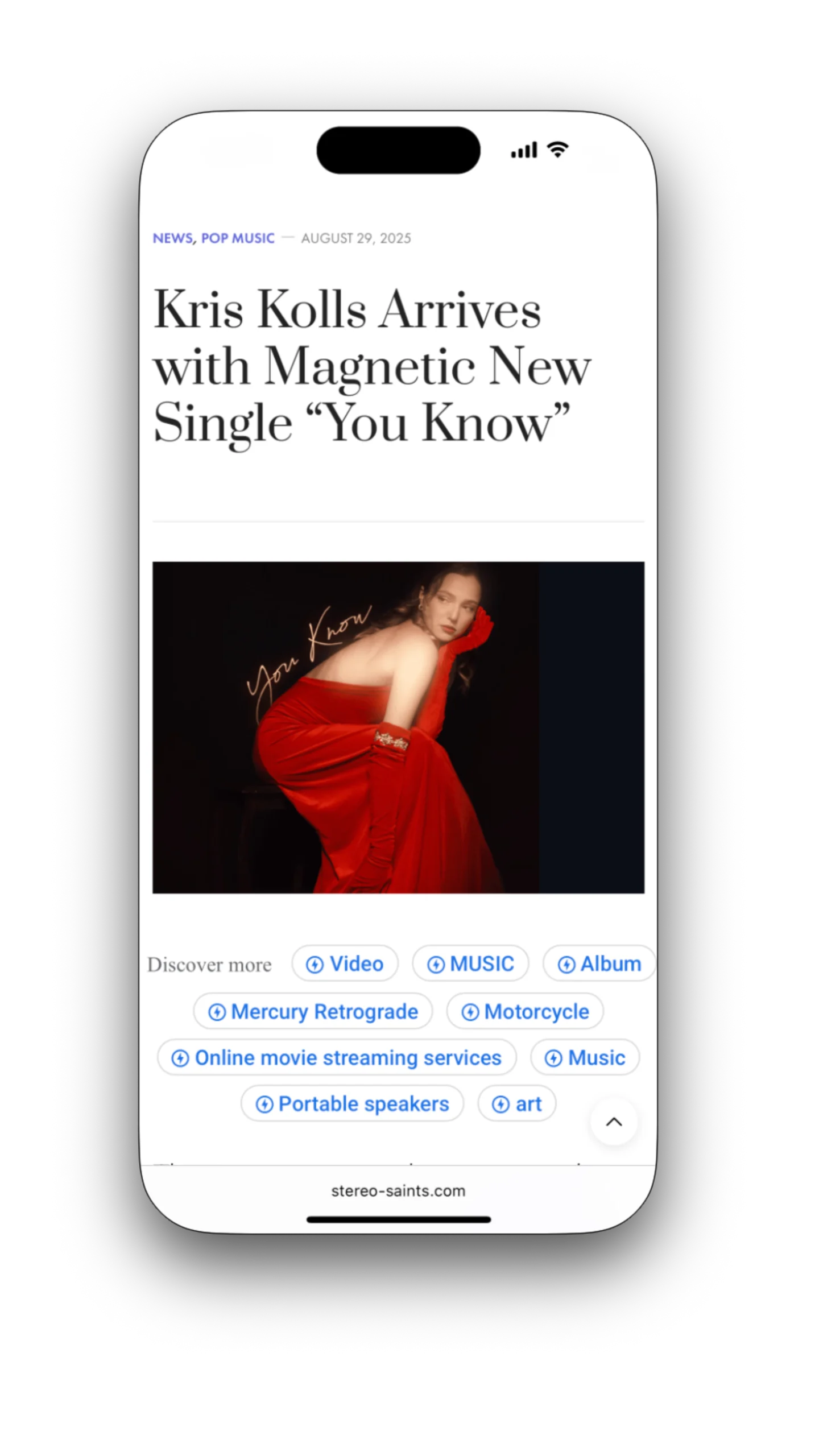
Task: Click the lightning icon on Portable speakers chip
Action: pos(264,1105)
